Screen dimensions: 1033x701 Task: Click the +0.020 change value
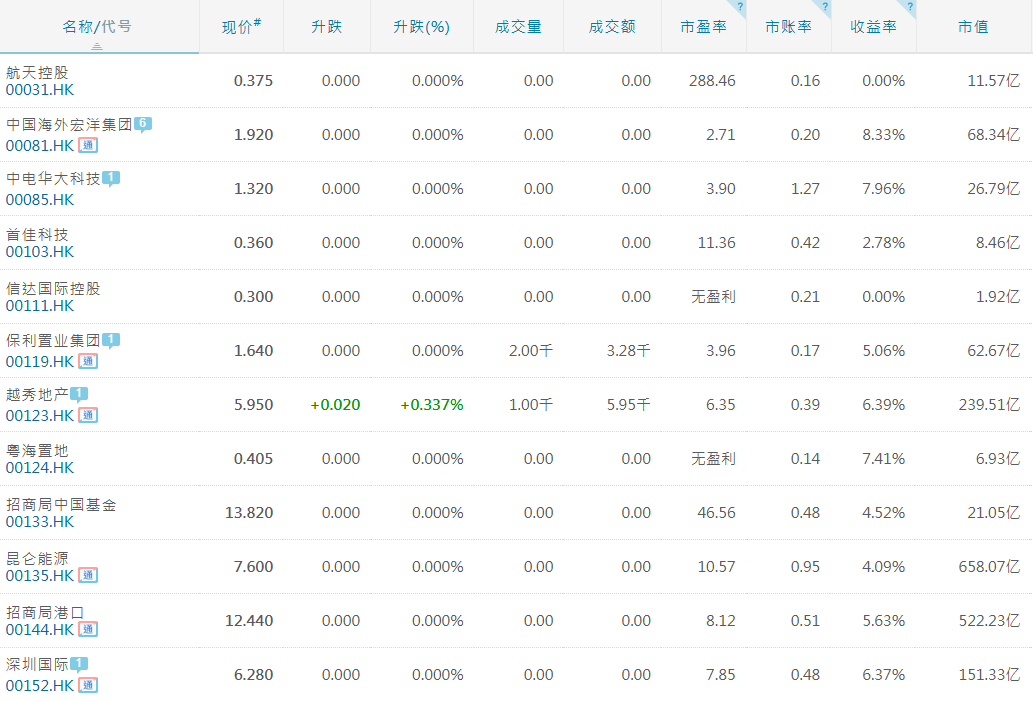click(x=335, y=405)
